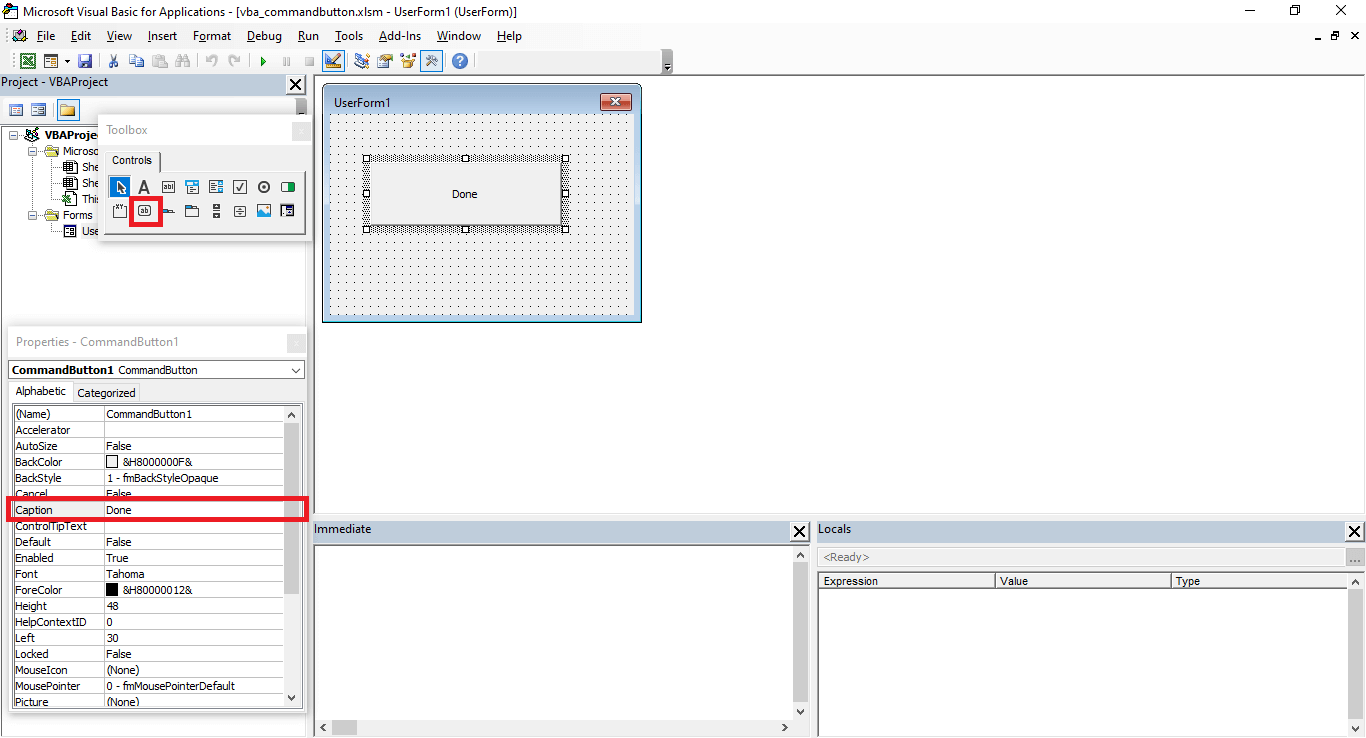The height and width of the screenshot is (738, 1366).
Task: Open the Debug menu
Action: tap(264, 35)
